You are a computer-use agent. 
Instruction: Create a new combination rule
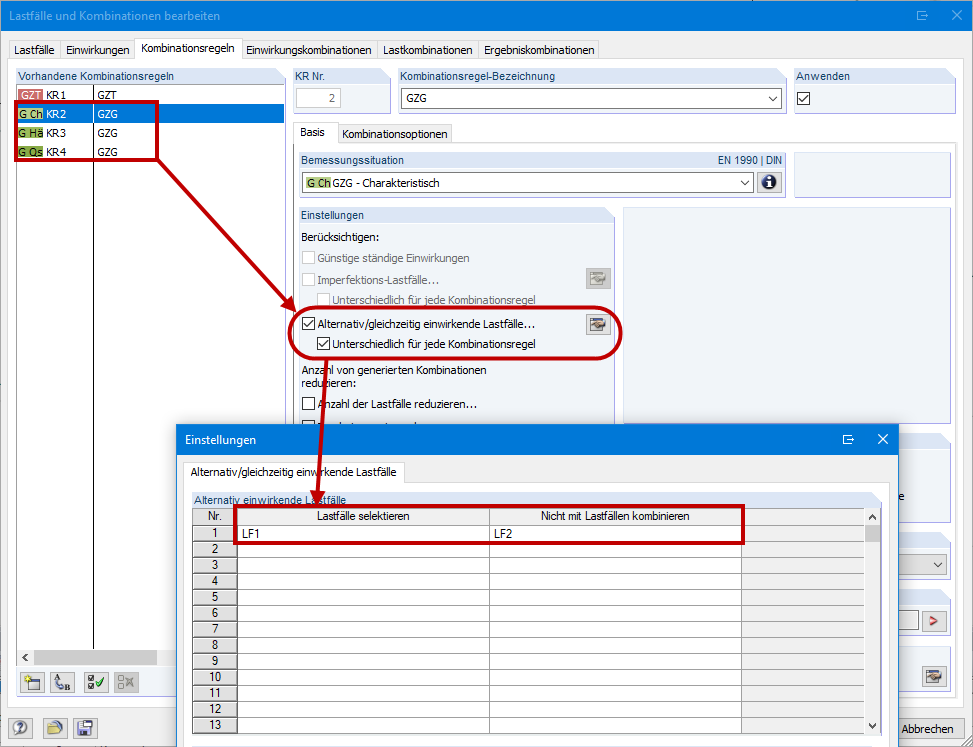(32, 682)
